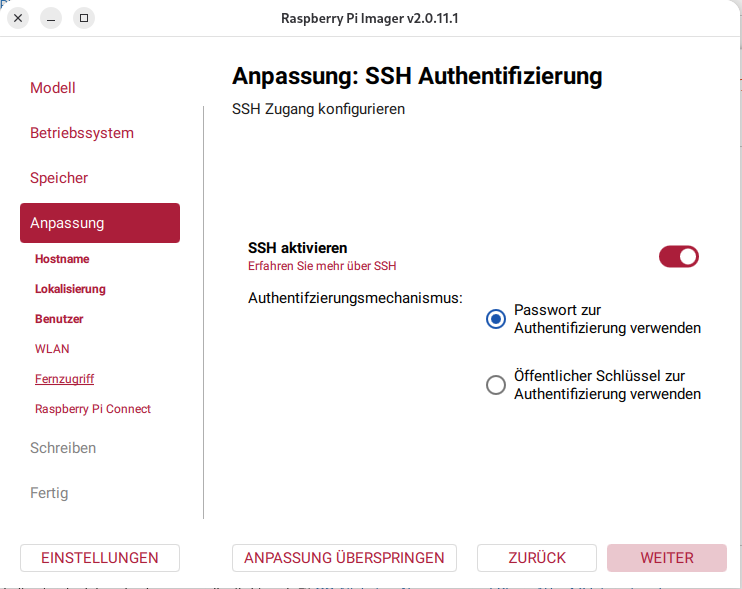
Task: Open EINSTELLUNGEN at the bottom left
Action: [100, 558]
